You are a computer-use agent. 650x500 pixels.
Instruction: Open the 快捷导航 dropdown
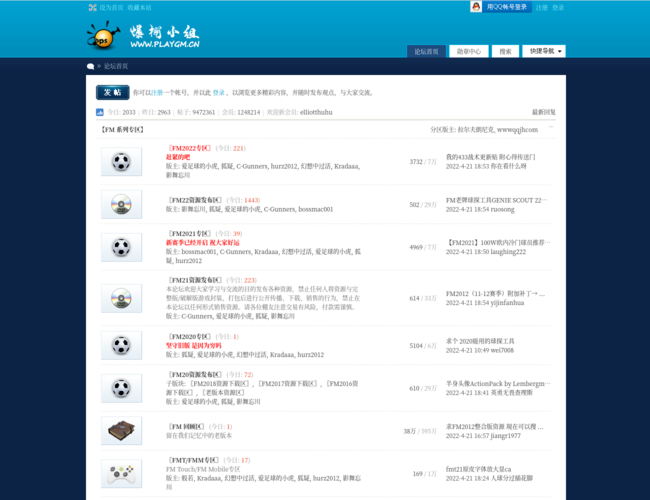(x=543, y=51)
